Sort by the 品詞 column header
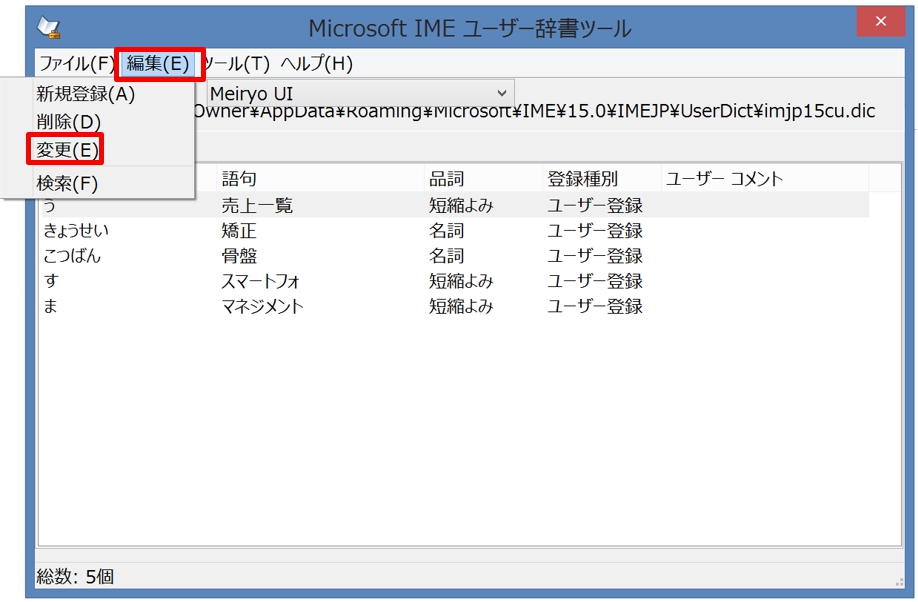This screenshot has width=918, height=602. [484, 179]
